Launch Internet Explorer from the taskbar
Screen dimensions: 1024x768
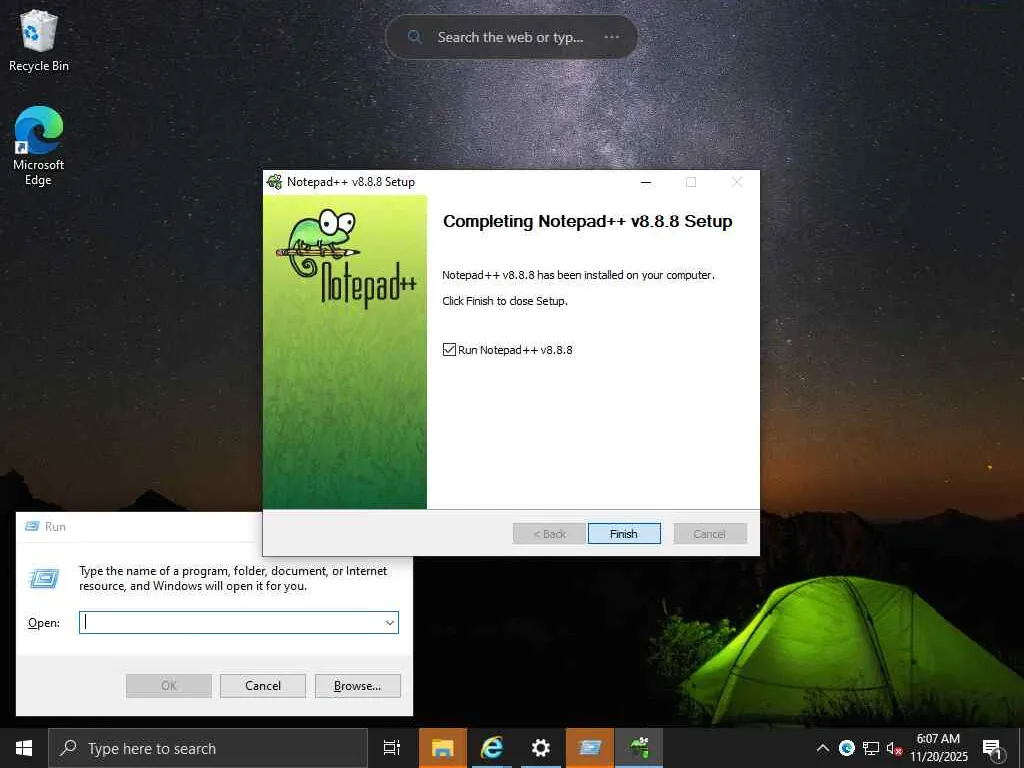(x=492, y=748)
